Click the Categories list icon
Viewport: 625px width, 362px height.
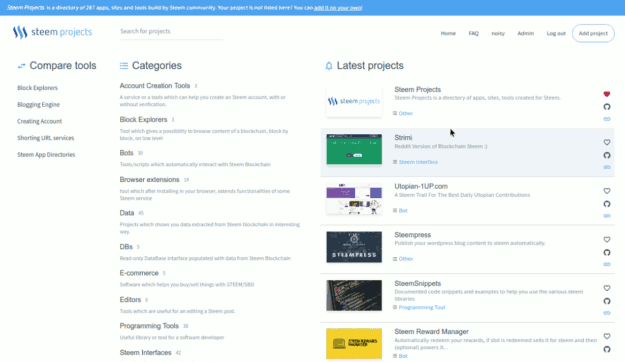coord(124,66)
